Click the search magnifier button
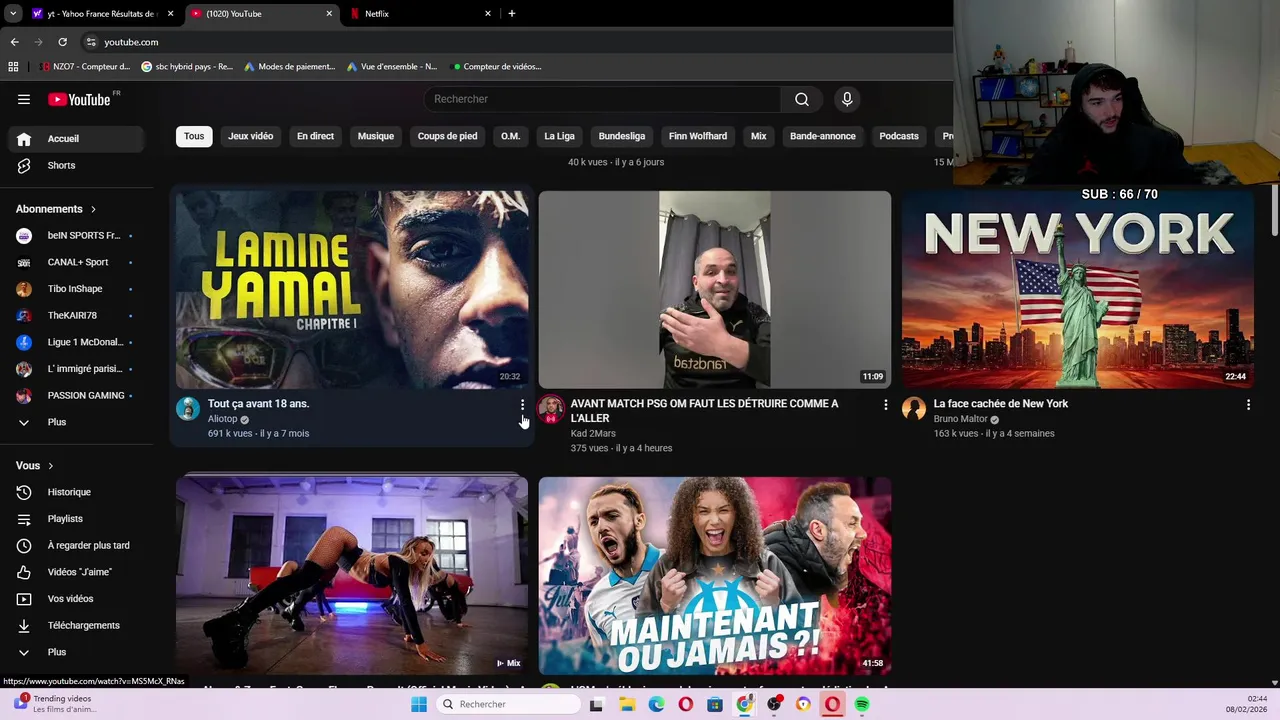This screenshot has width=1280, height=720. 802,99
